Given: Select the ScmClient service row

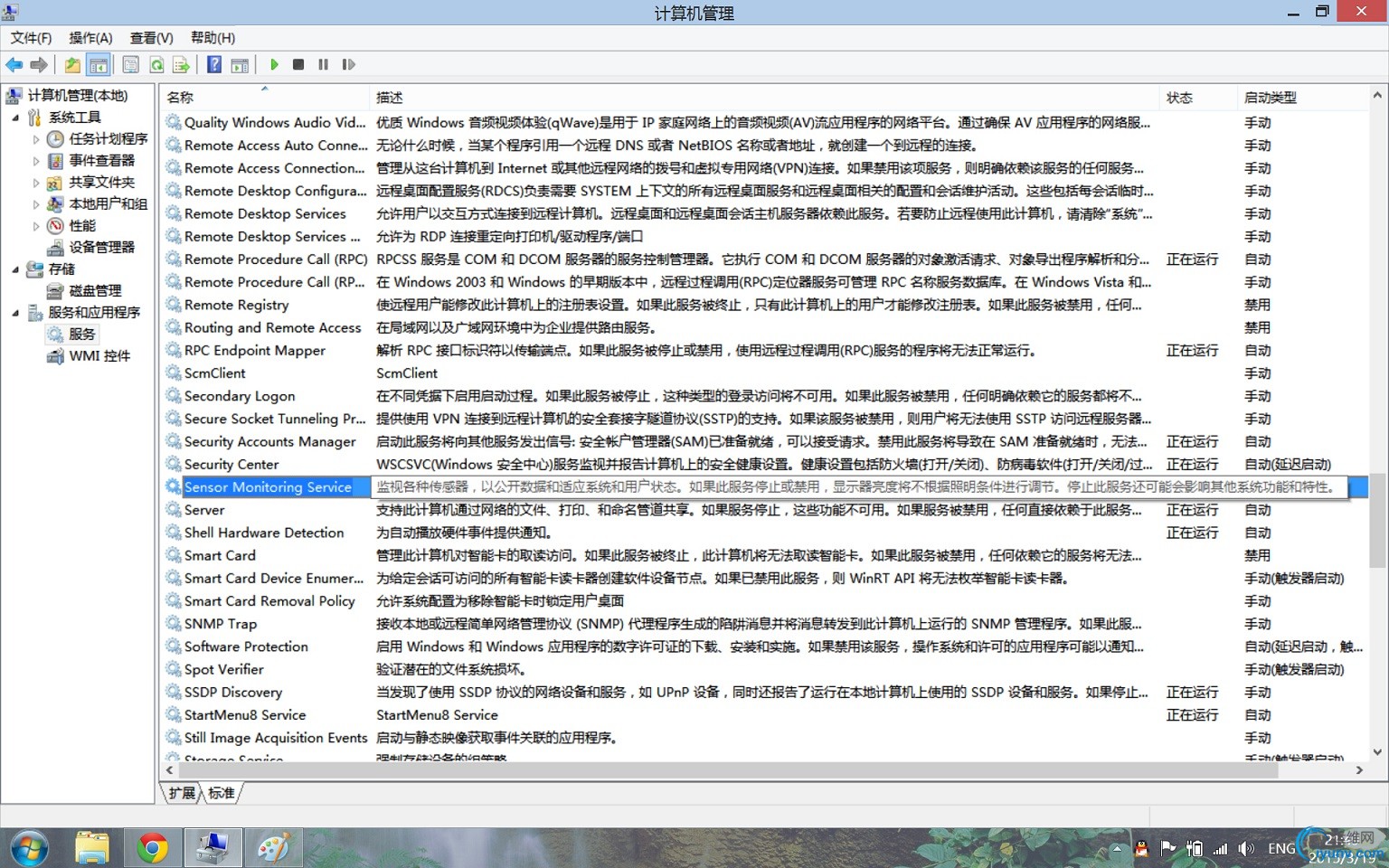Looking at the screenshot, I should click(x=214, y=373).
